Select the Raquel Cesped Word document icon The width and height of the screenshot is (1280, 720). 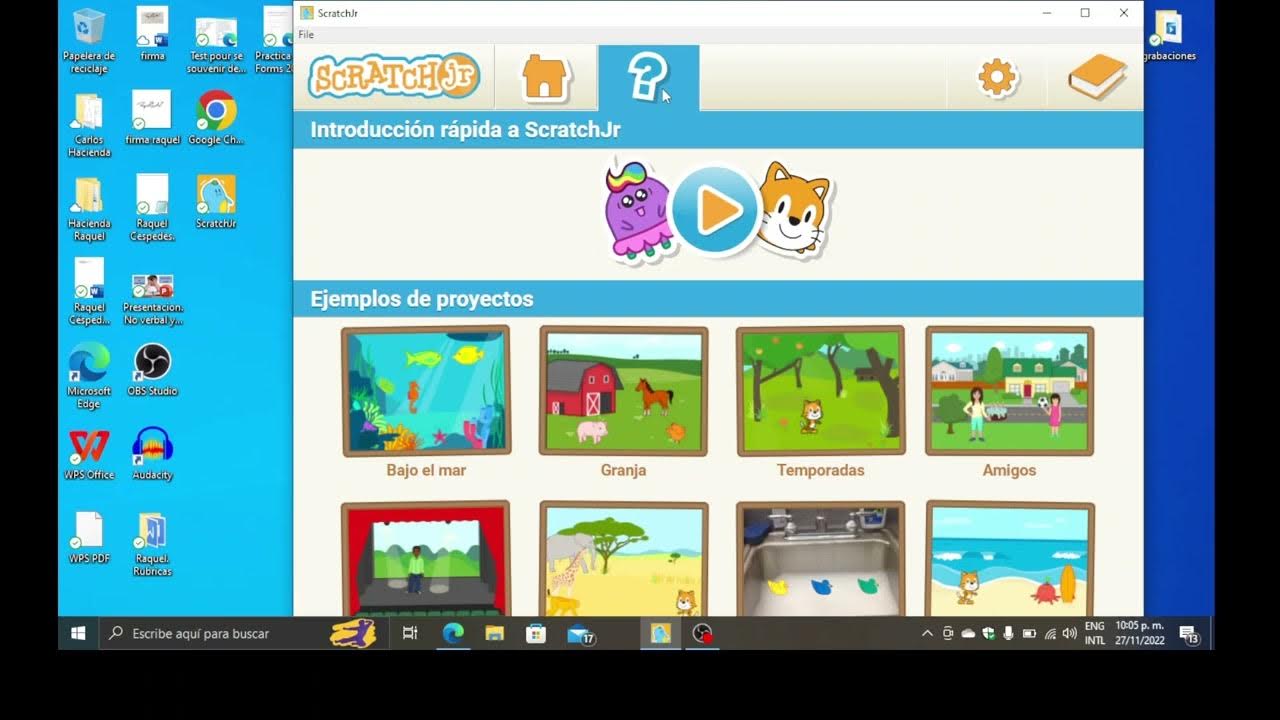point(89,292)
